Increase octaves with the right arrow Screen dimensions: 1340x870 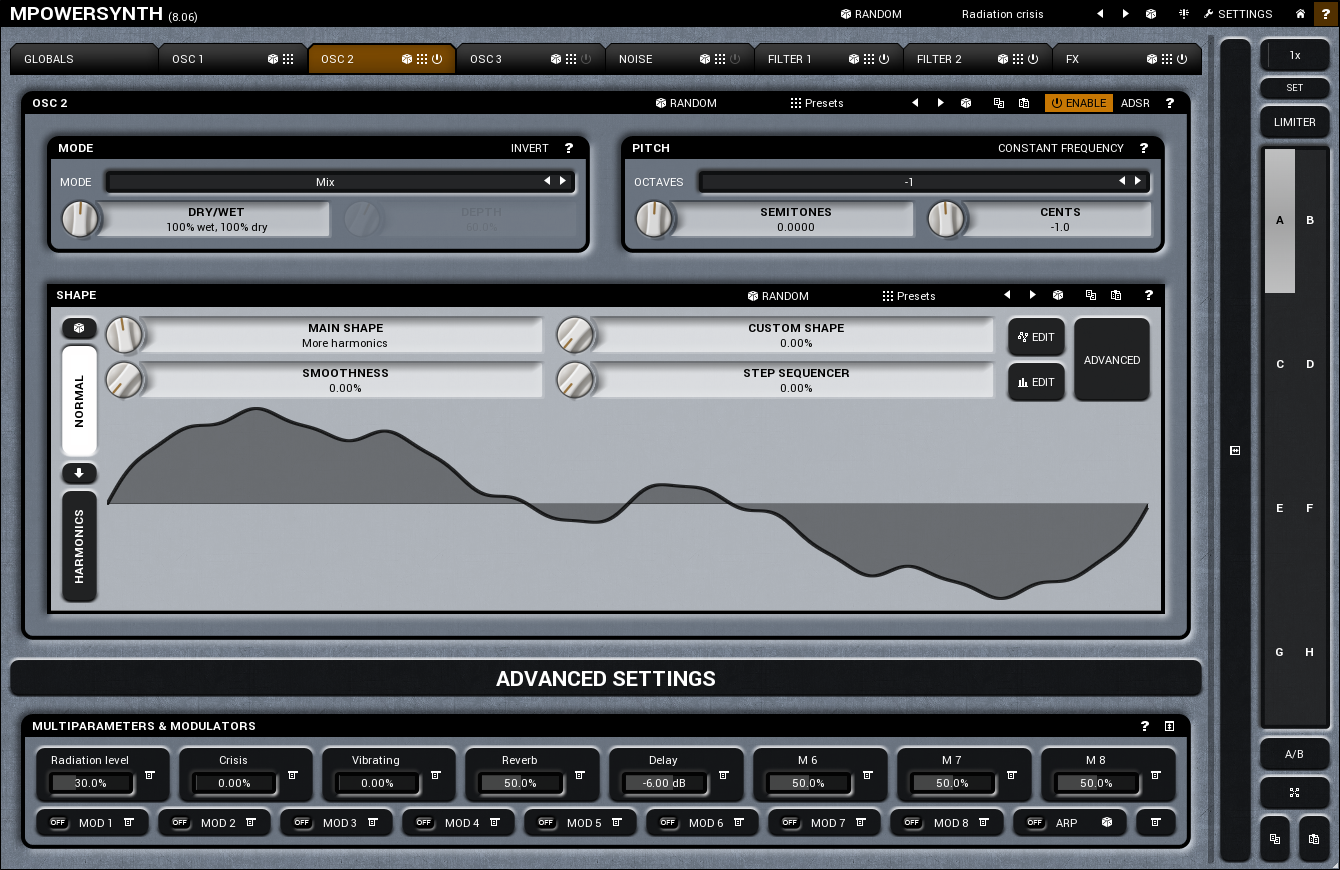coord(1137,181)
